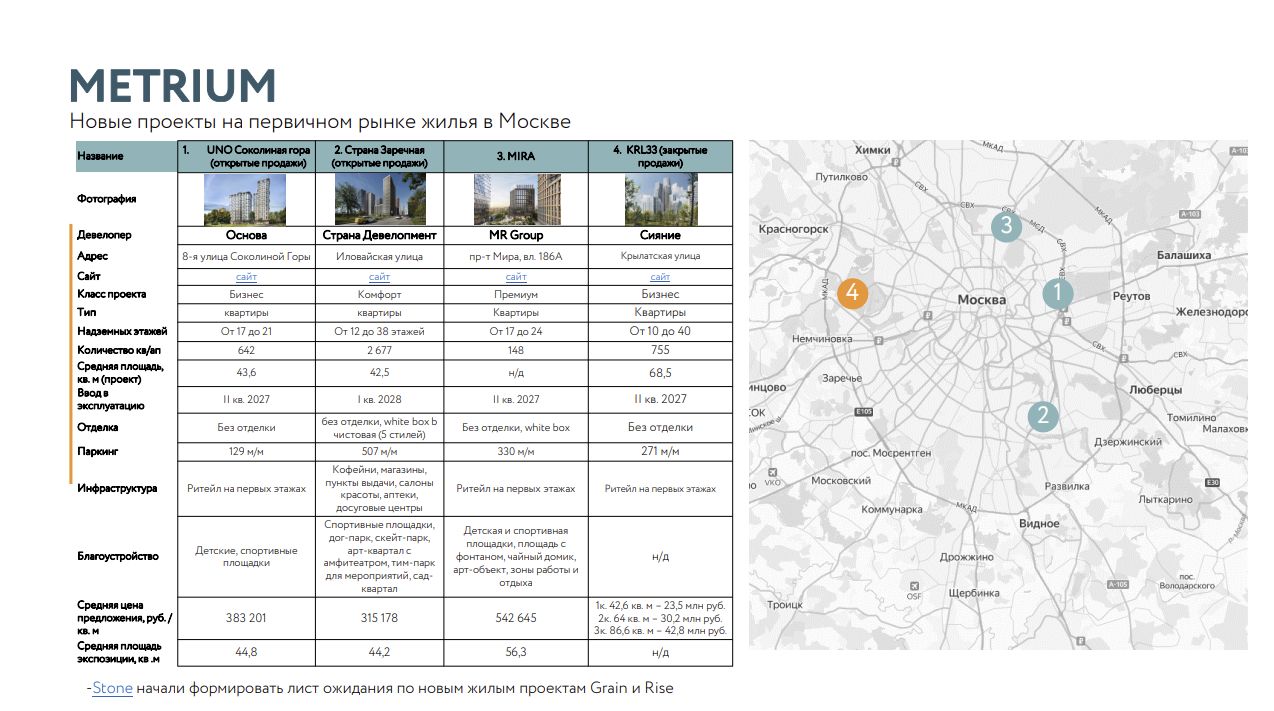This screenshot has height=711, width=1274.
Task: Click the 'Троицк' label on the map
Action: (785, 604)
